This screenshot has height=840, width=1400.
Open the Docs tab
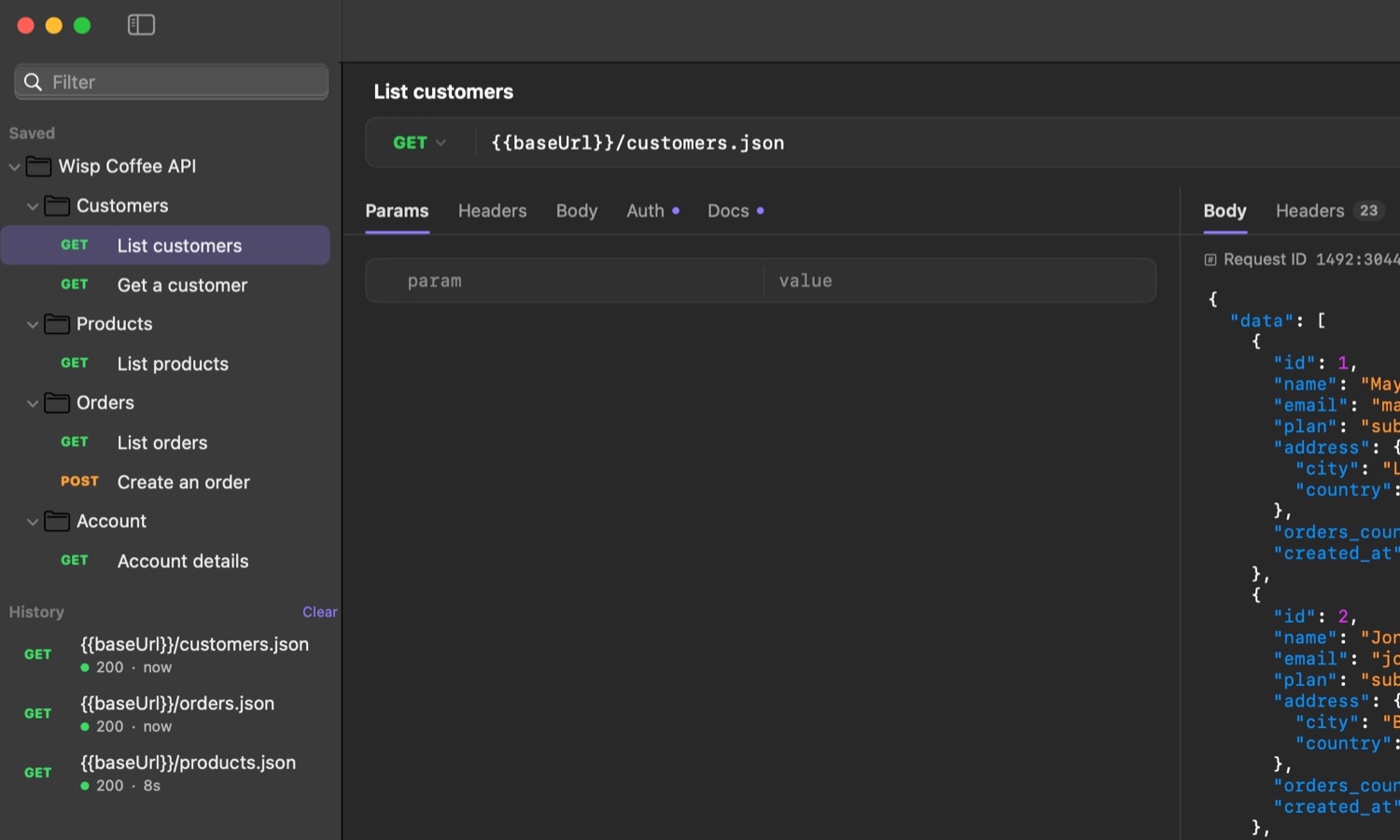pyautogui.click(x=735, y=211)
